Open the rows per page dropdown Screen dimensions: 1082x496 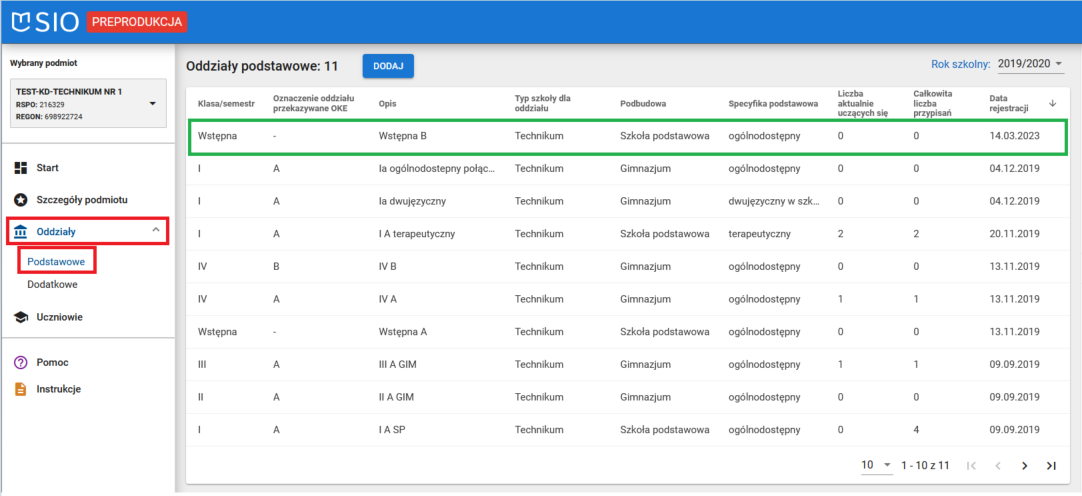(x=875, y=465)
